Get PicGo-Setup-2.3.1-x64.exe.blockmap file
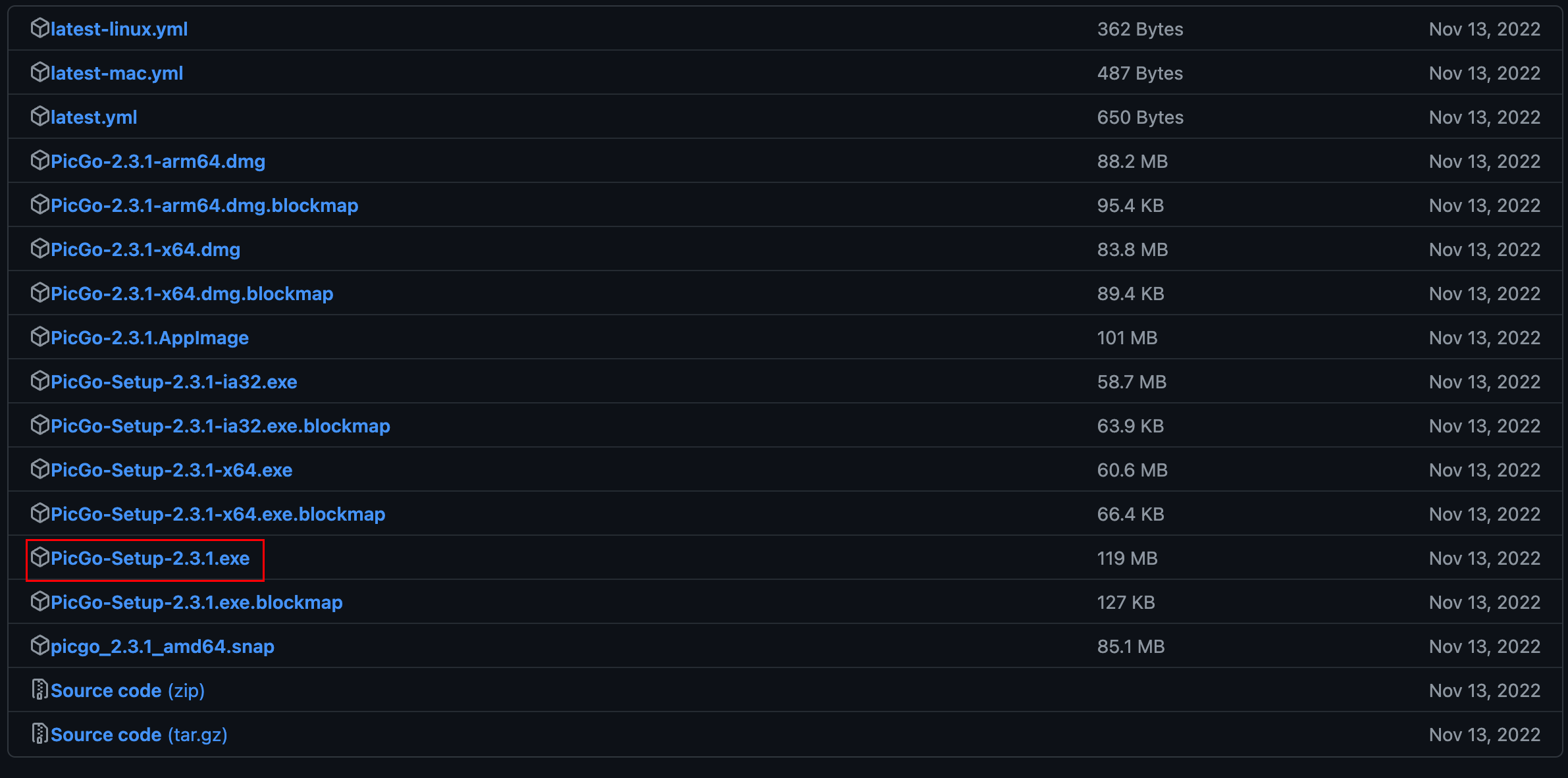The width and height of the screenshot is (1568, 778). [218, 514]
